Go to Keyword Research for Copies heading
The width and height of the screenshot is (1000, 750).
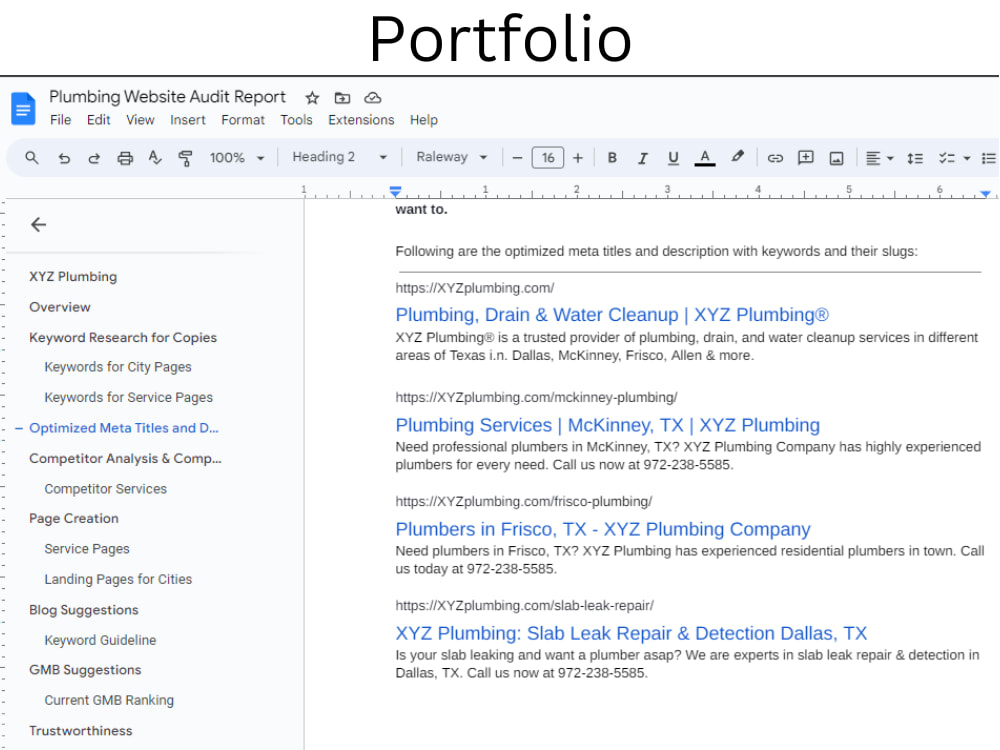tap(123, 337)
